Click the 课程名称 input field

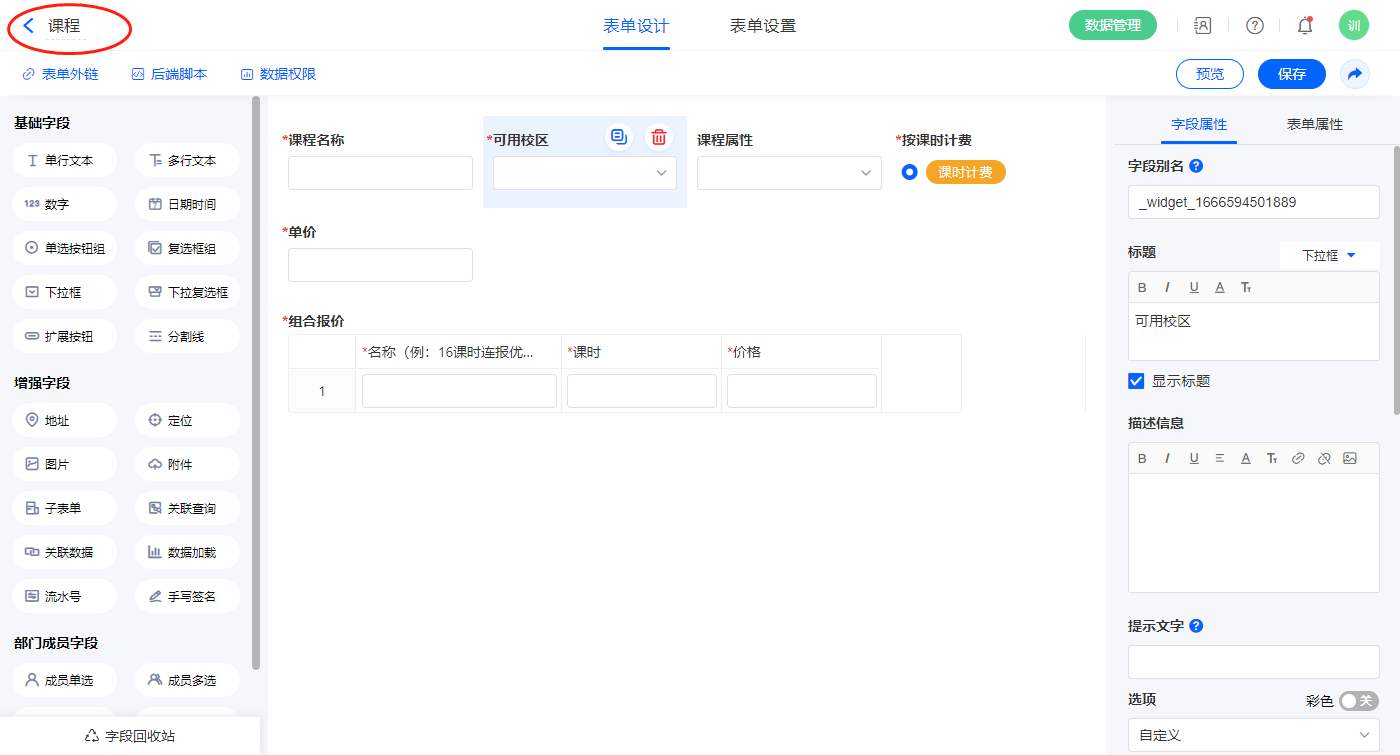[380, 173]
